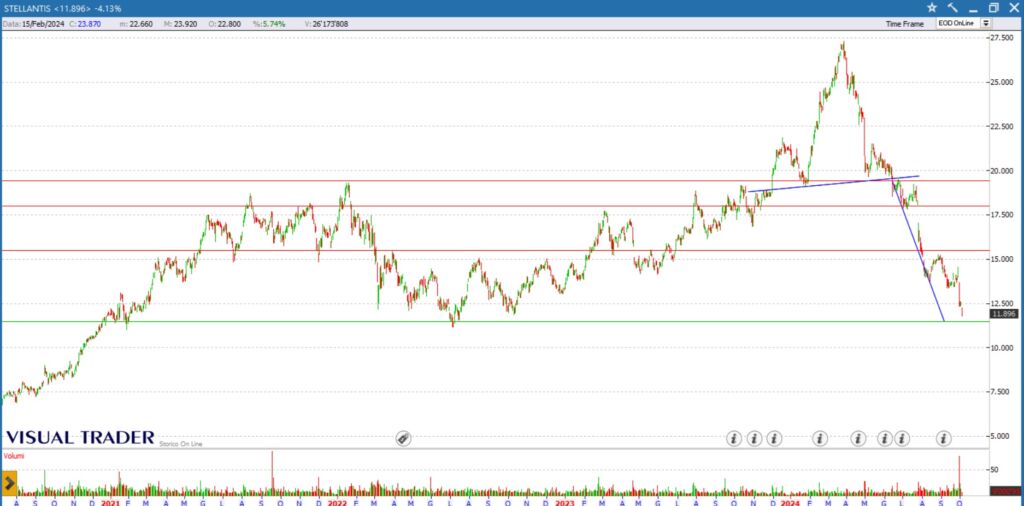Click the 27.500 price axis label
The height and width of the screenshot is (506, 1024).
coord(1003,38)
